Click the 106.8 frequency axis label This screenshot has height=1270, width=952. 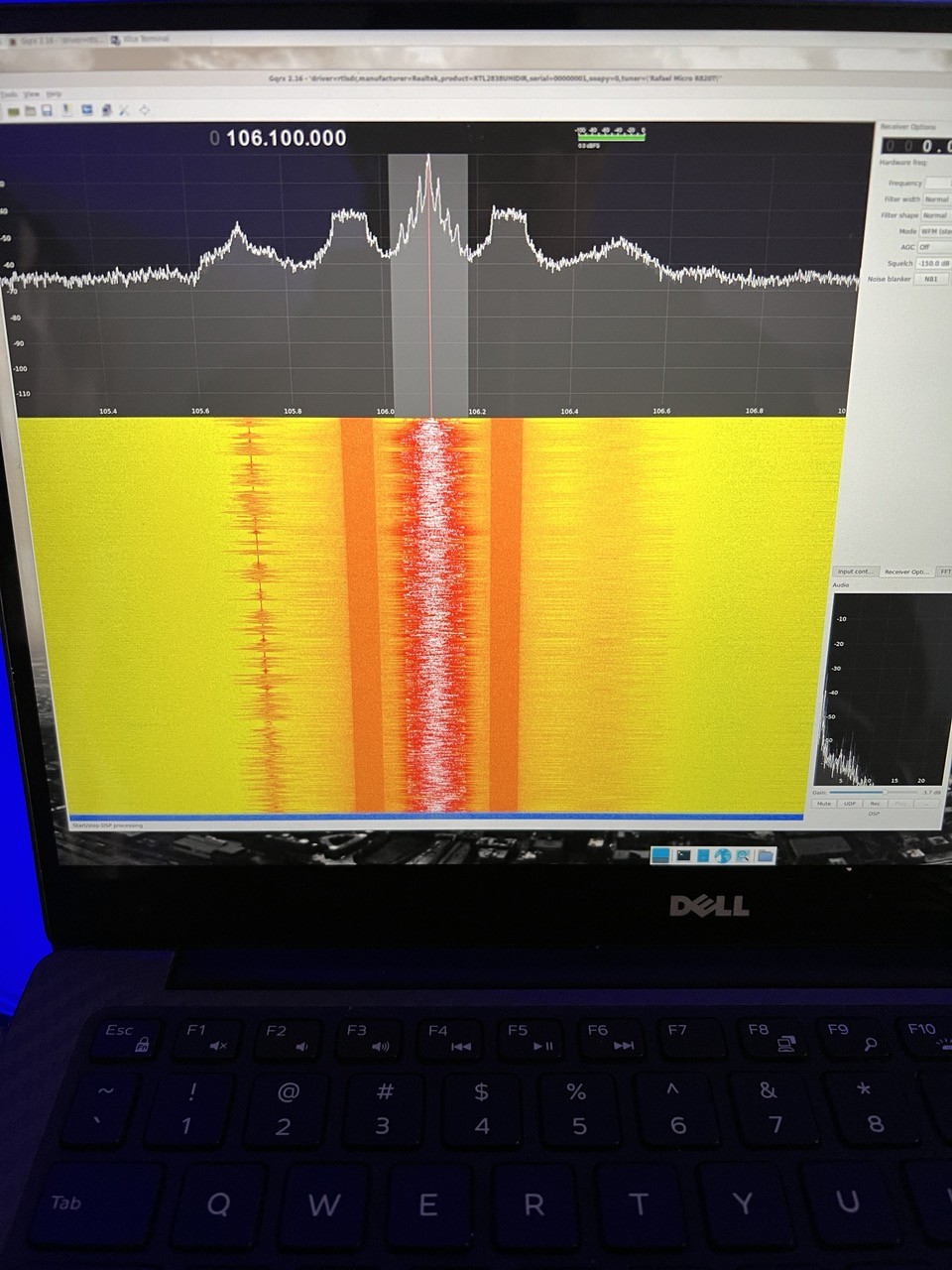click(754, 411)
